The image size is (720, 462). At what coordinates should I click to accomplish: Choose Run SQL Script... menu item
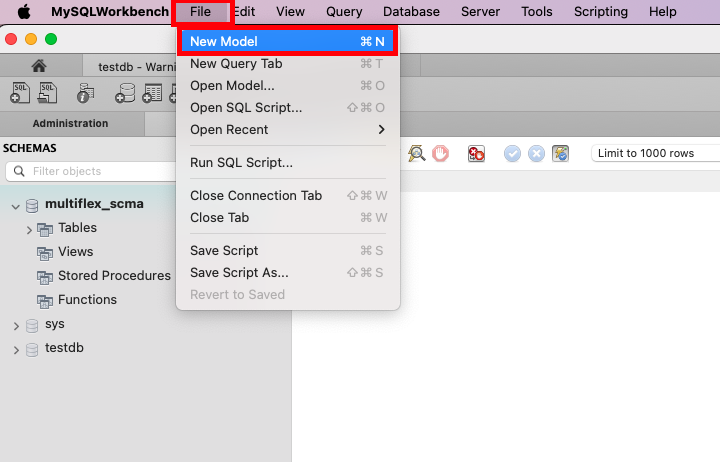287,163
